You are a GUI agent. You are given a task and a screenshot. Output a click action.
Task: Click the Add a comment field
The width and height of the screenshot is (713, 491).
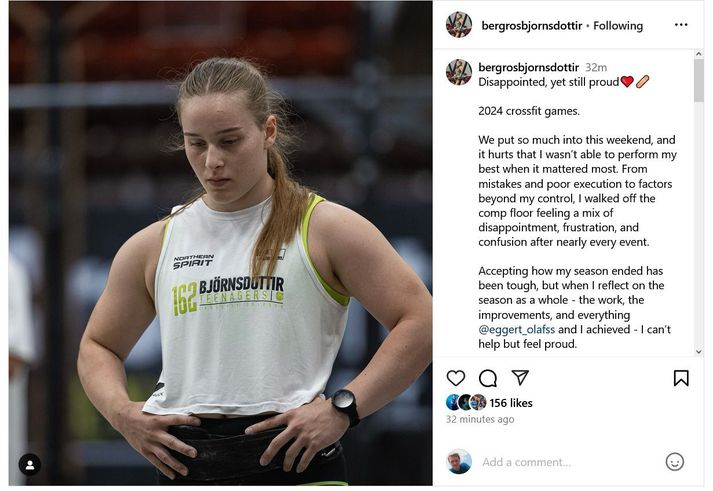coord(526,462)
